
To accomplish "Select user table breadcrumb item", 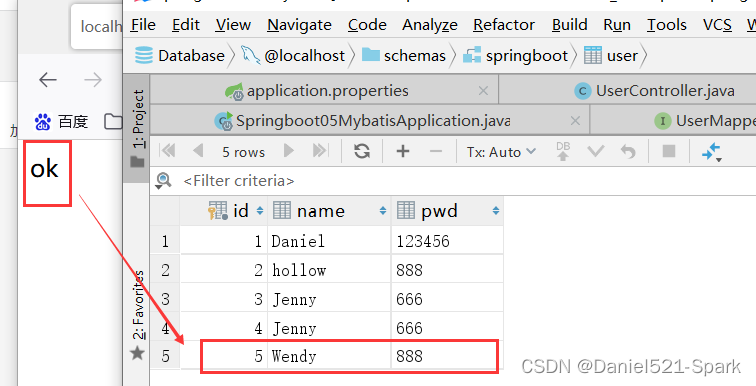I will 610,56.
